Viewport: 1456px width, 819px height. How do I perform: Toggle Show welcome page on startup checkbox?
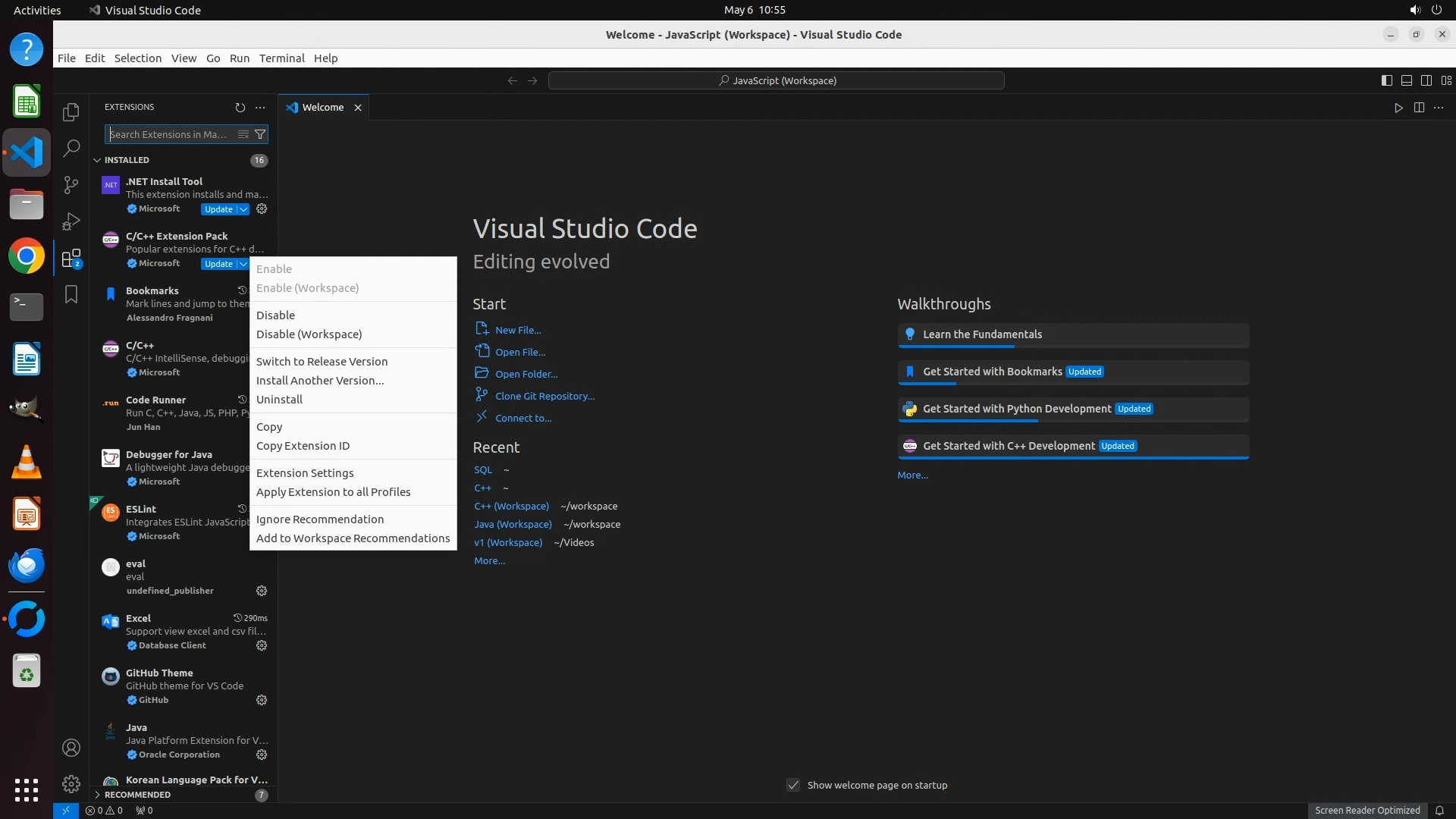point(793,785)
